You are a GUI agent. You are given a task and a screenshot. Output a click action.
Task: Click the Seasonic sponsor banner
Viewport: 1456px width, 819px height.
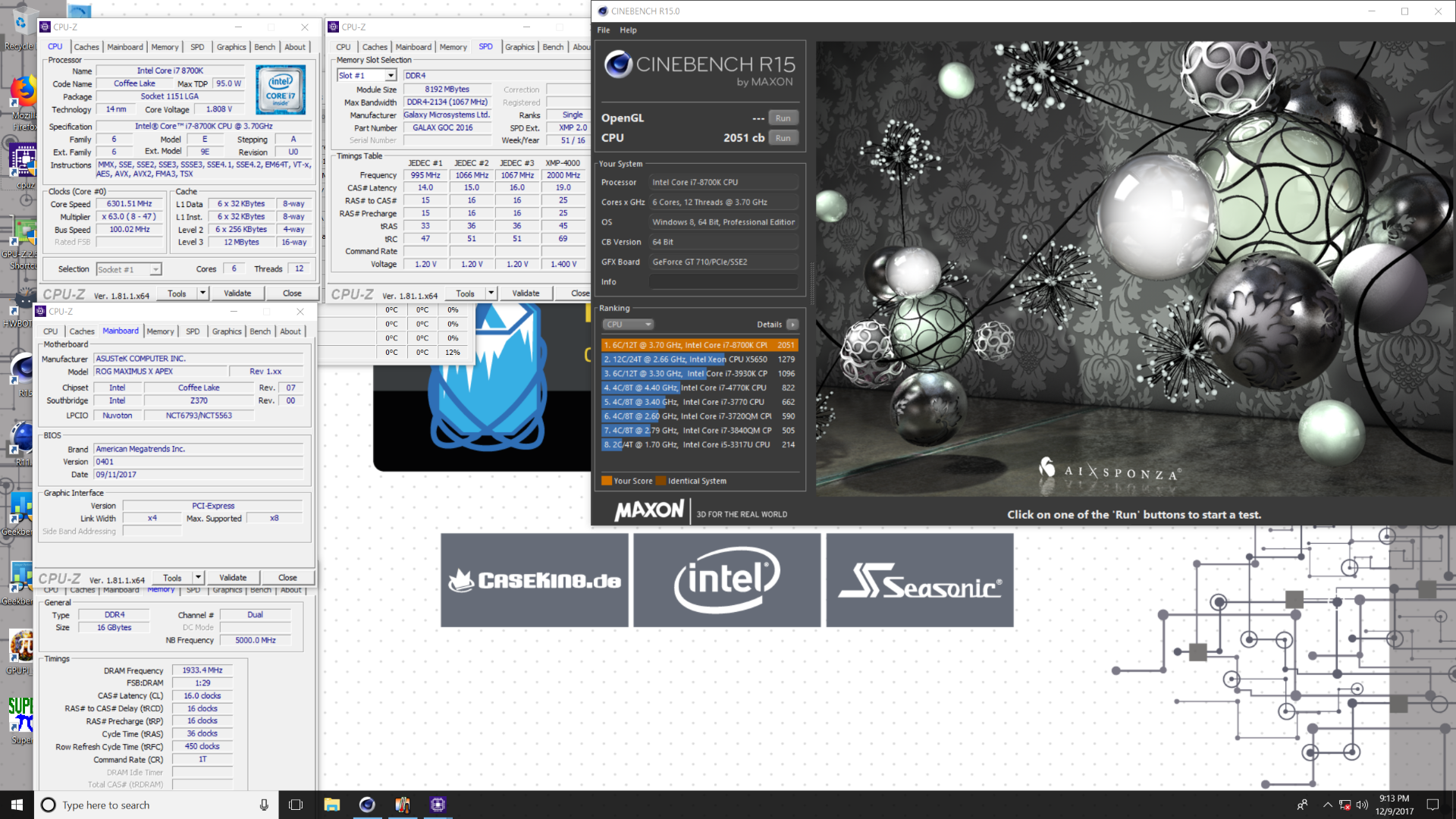tap(920, 580)
